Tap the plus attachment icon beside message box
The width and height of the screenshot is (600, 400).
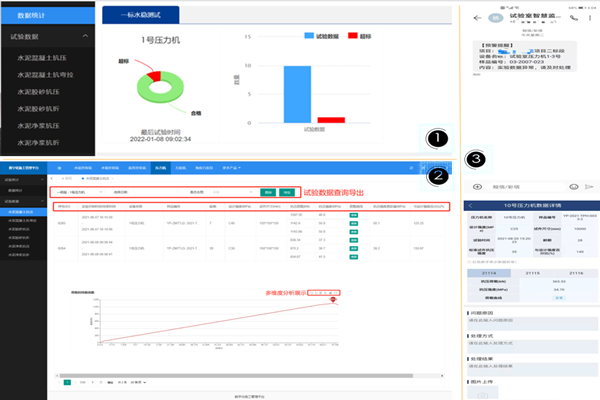[x=477, y=187]
